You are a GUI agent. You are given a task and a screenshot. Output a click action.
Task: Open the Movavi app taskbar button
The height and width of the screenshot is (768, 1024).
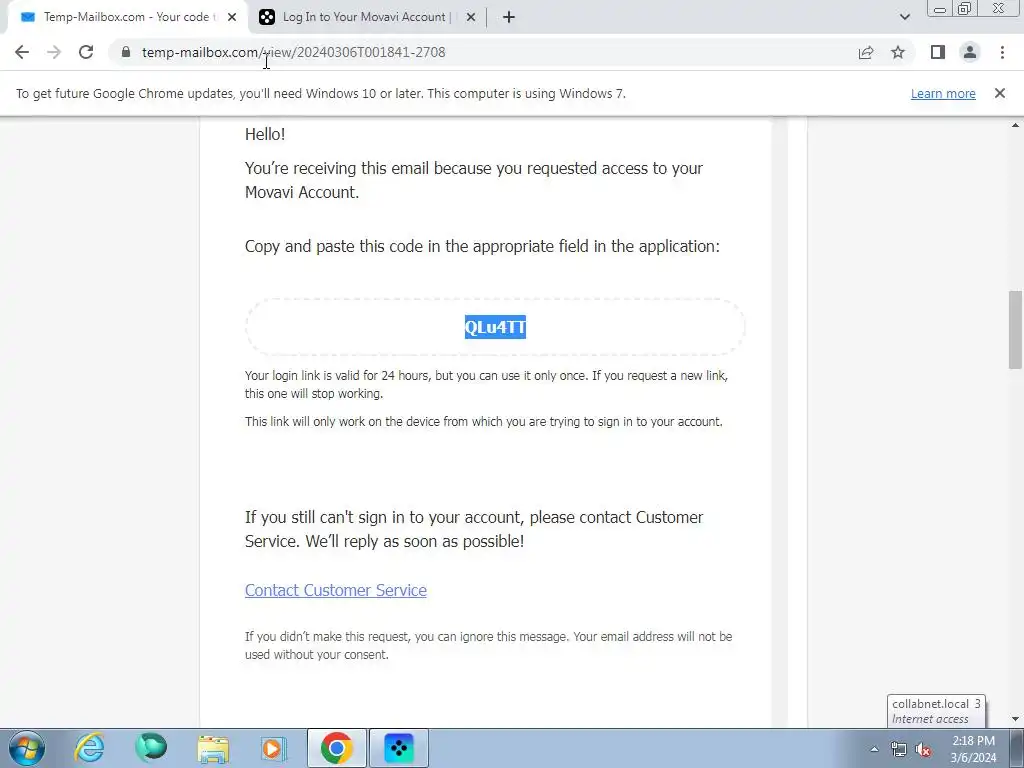click(x=399, y=748)
